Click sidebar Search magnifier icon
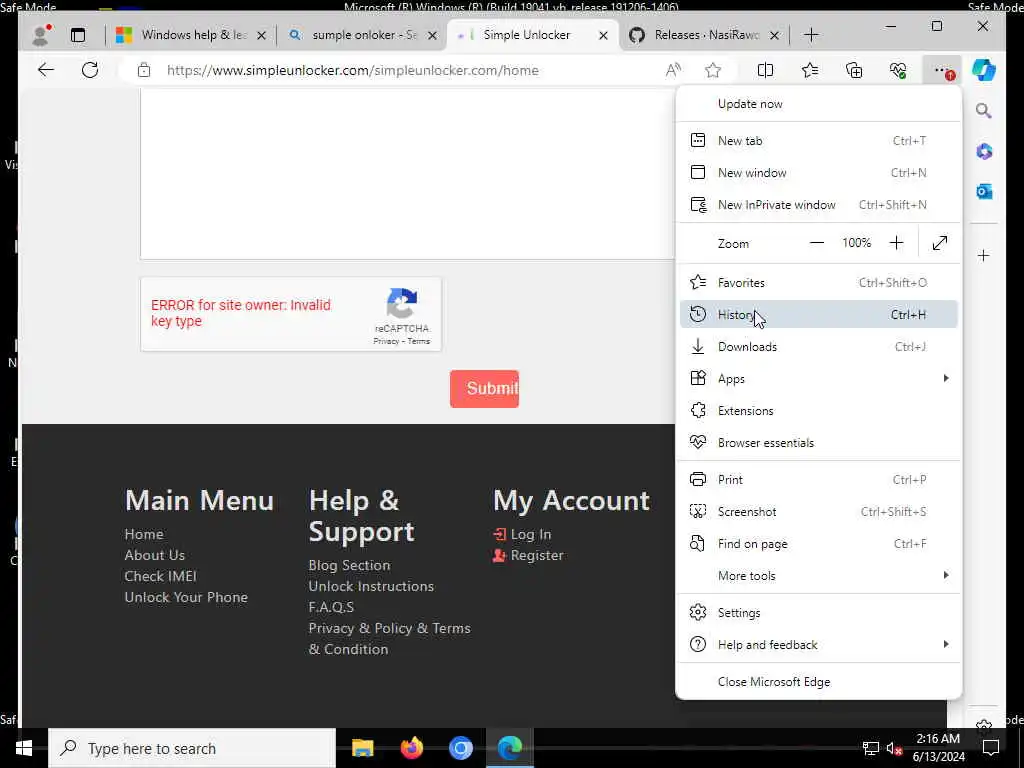Viewport: 1024px width, 768px height. [x=984, y=111]
